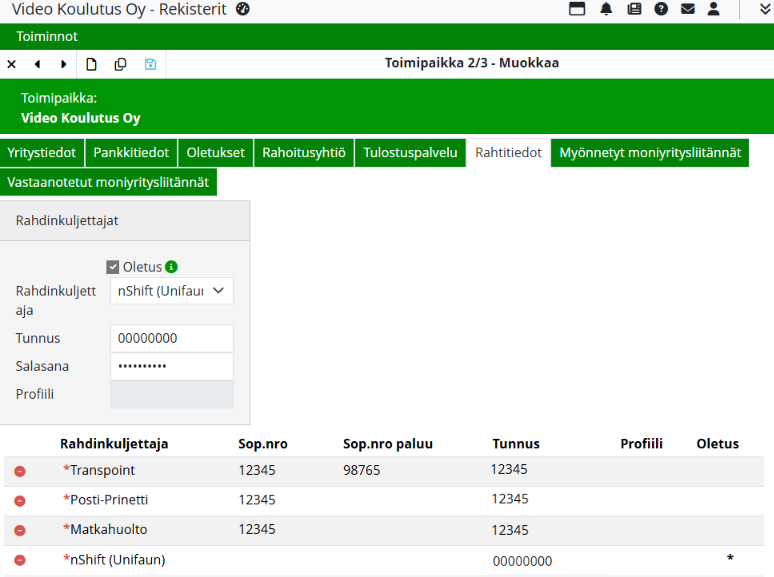Open the messages envelope icon
The image size is (774, 577).
click(688, 10)
